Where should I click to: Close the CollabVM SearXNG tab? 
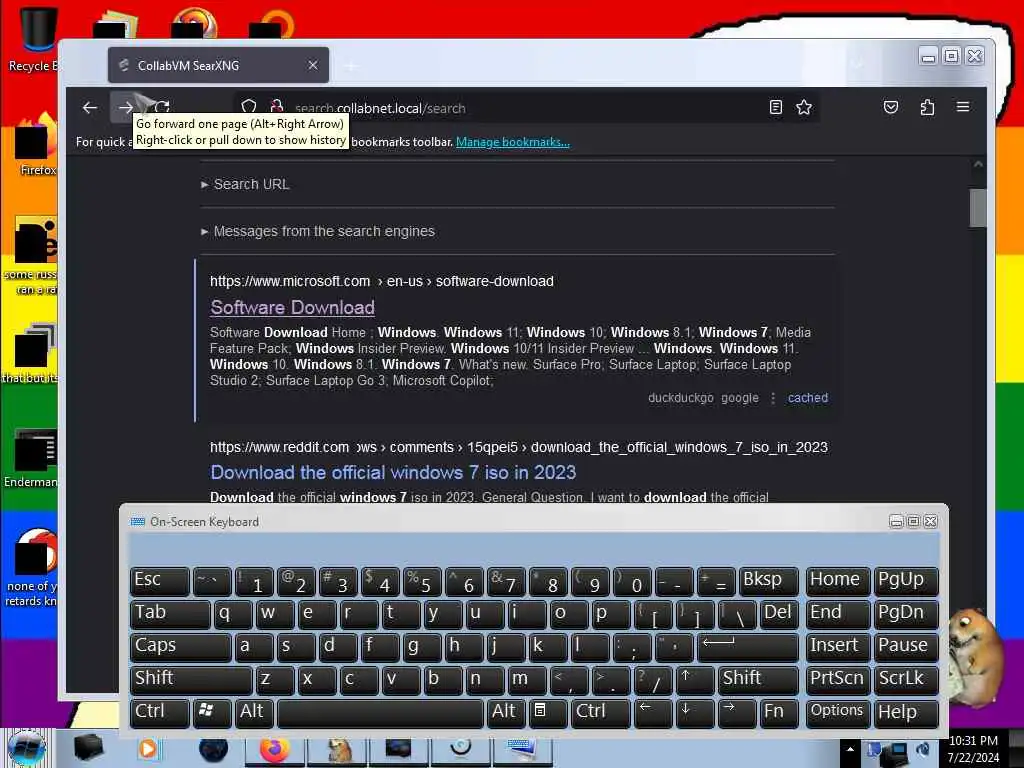point(313,65)
